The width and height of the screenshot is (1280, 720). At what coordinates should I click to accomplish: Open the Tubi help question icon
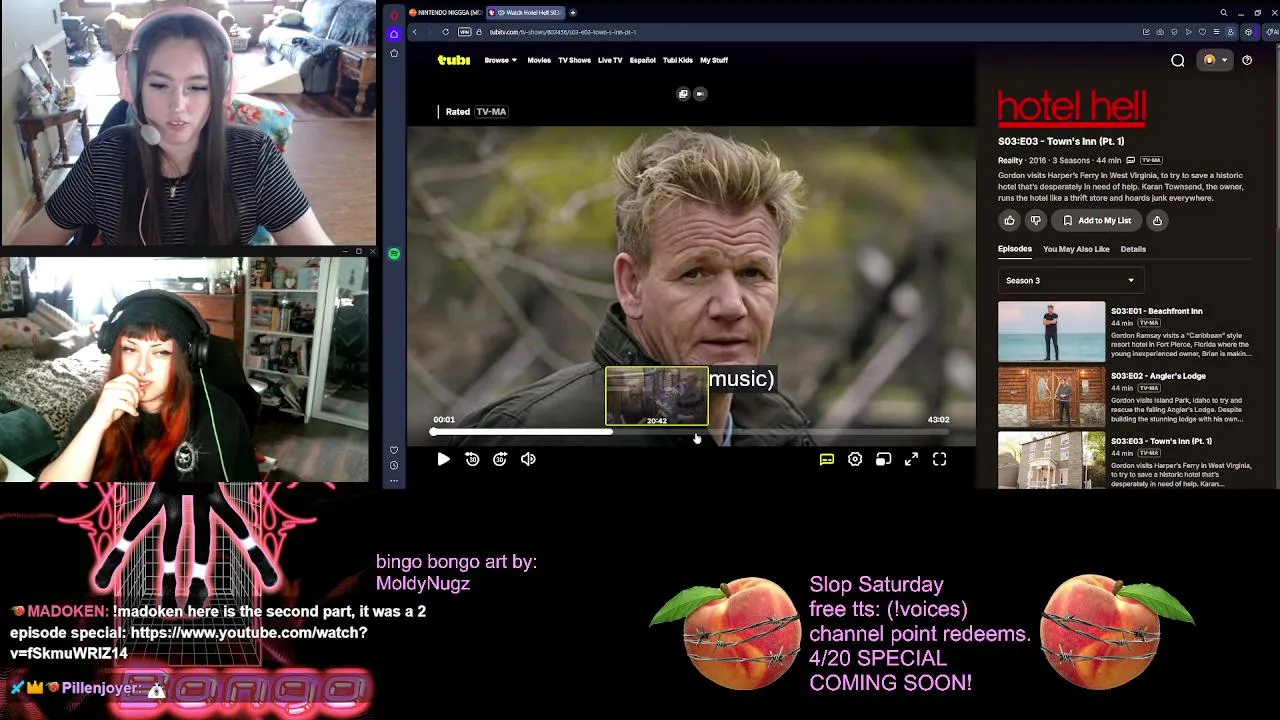1247,60
